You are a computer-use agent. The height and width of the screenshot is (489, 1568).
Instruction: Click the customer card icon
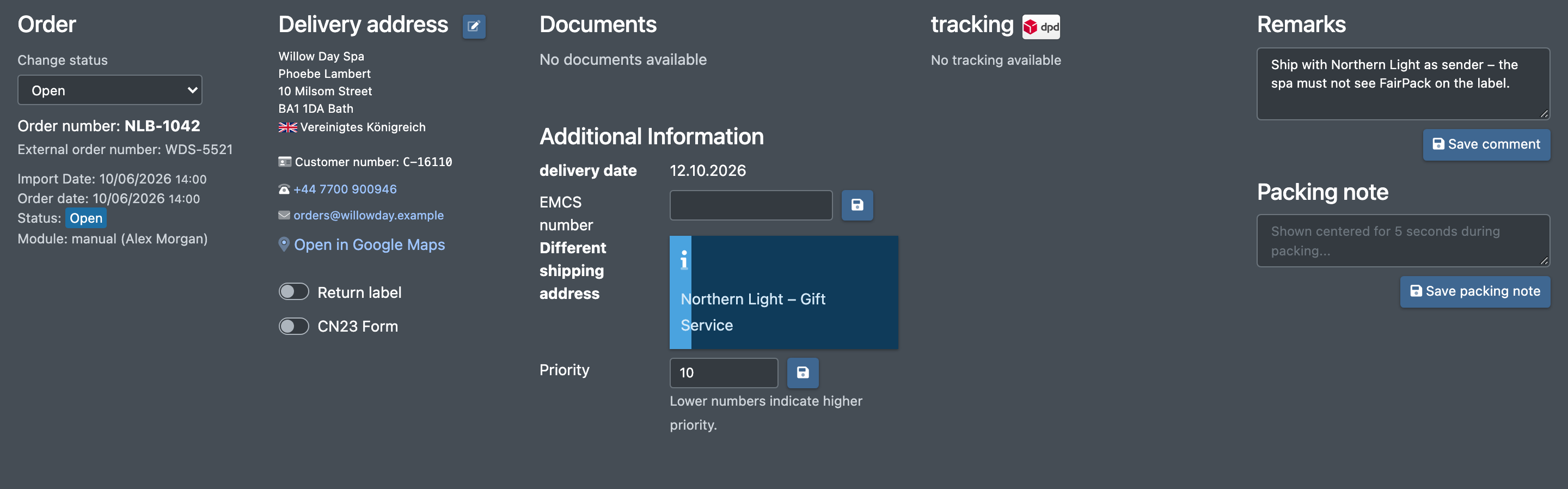285,162
